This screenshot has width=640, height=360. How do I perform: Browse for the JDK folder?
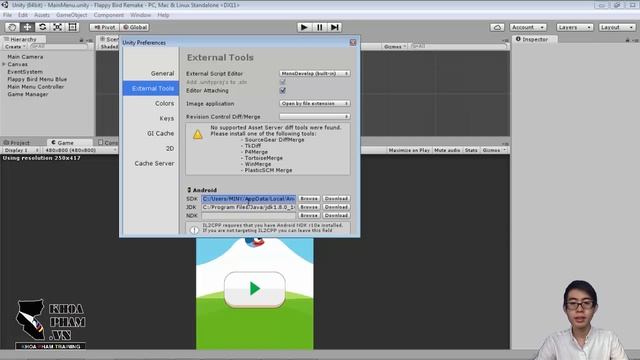click(309, 207)
